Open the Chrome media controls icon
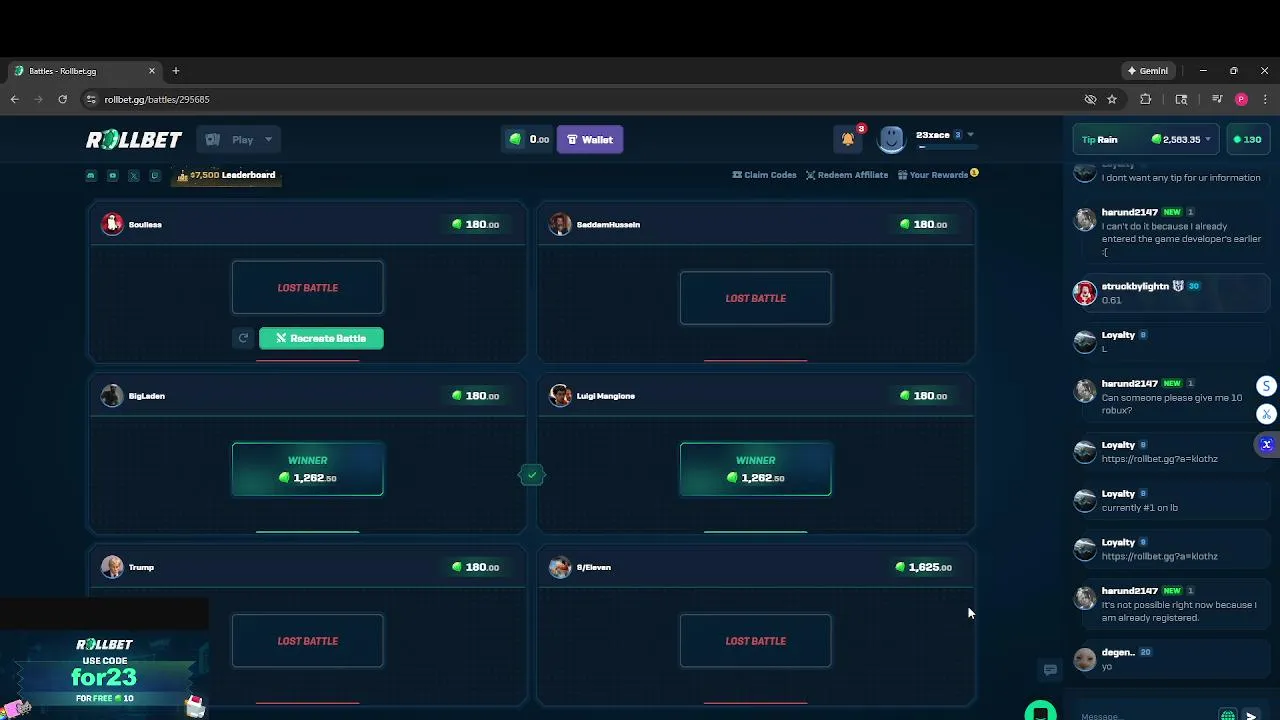Screen dimensions: 1280x720 click(1217, 99)
